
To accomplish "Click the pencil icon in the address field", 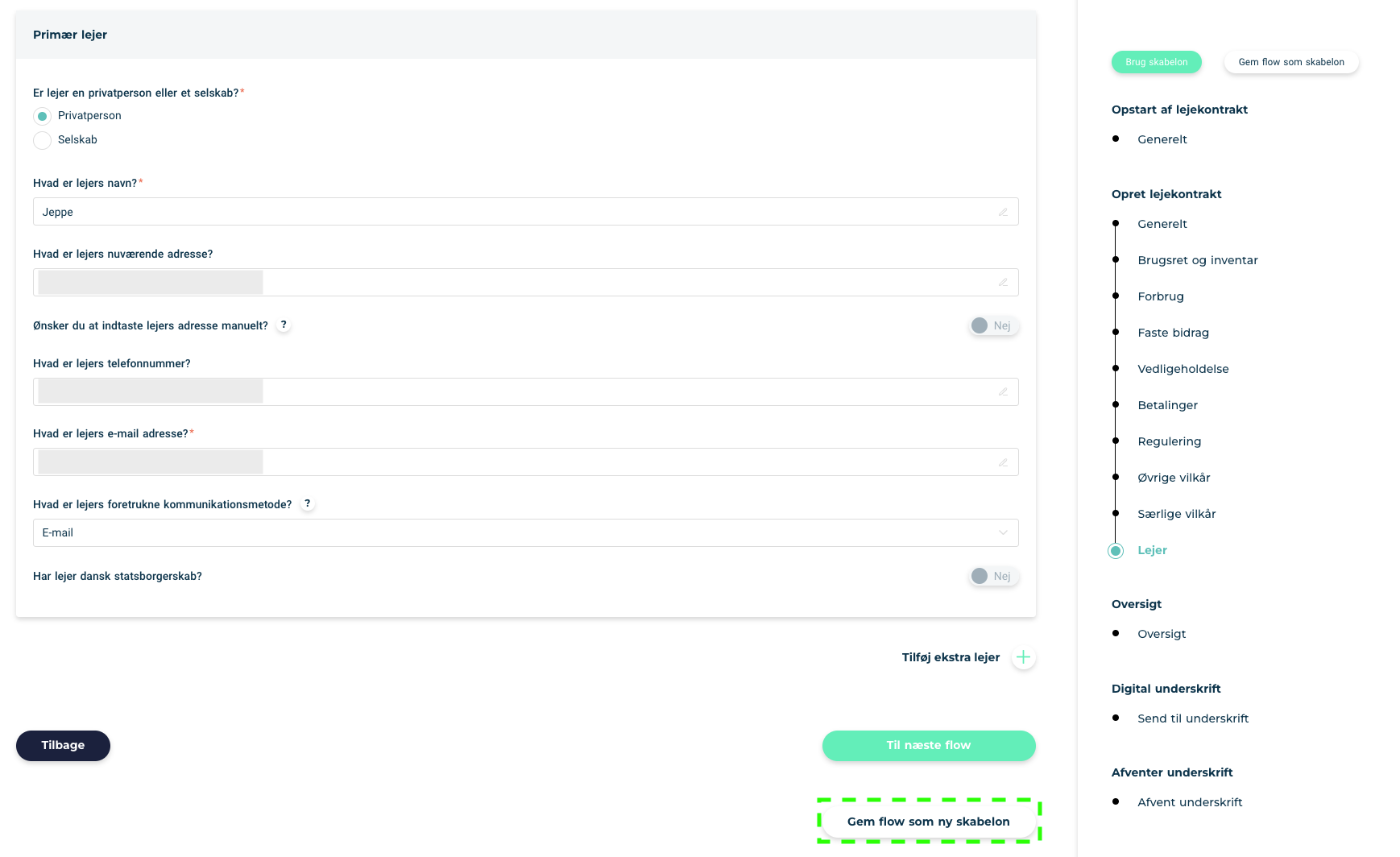I will [1003, 283].
